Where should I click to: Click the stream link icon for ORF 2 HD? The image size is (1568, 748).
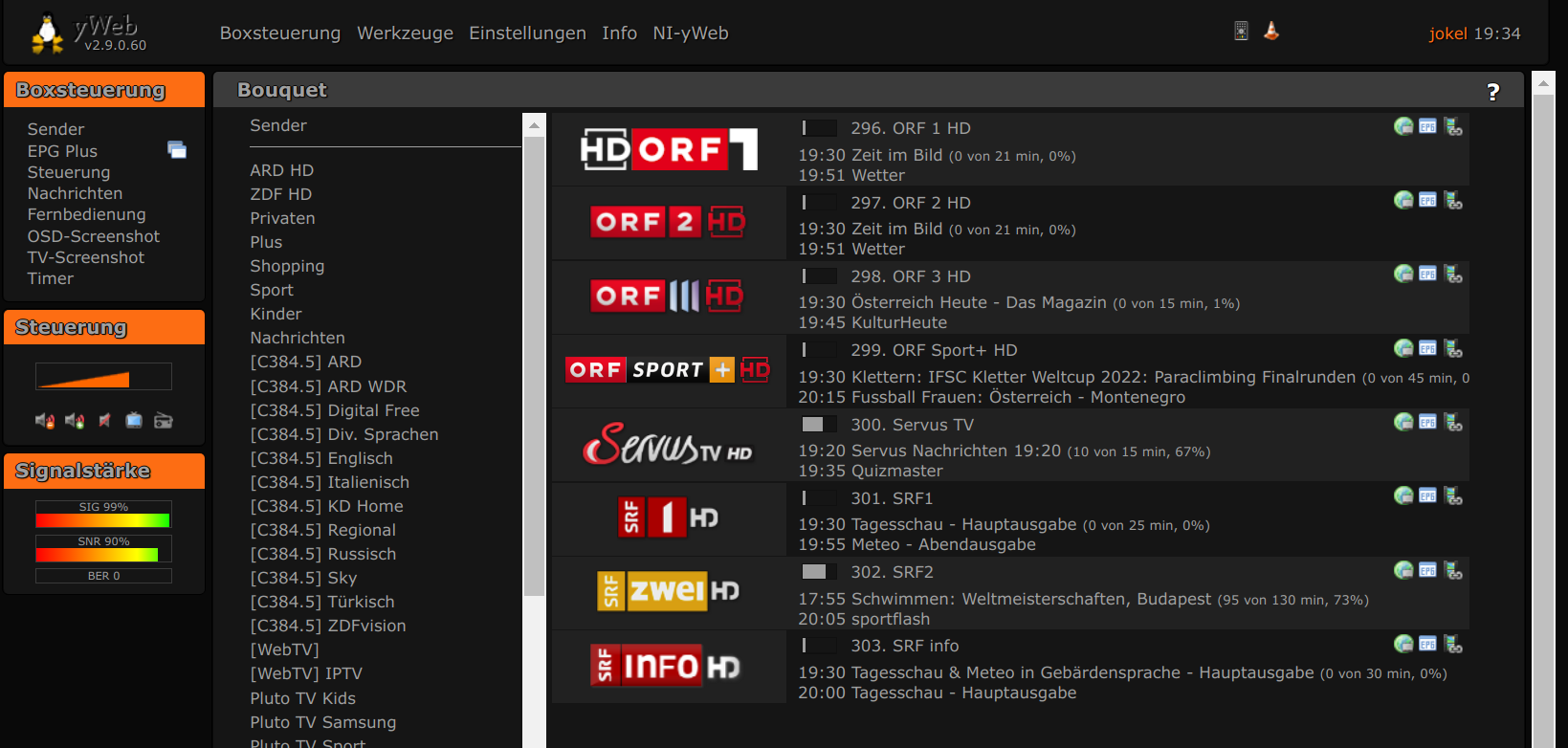coord(1453,201)
